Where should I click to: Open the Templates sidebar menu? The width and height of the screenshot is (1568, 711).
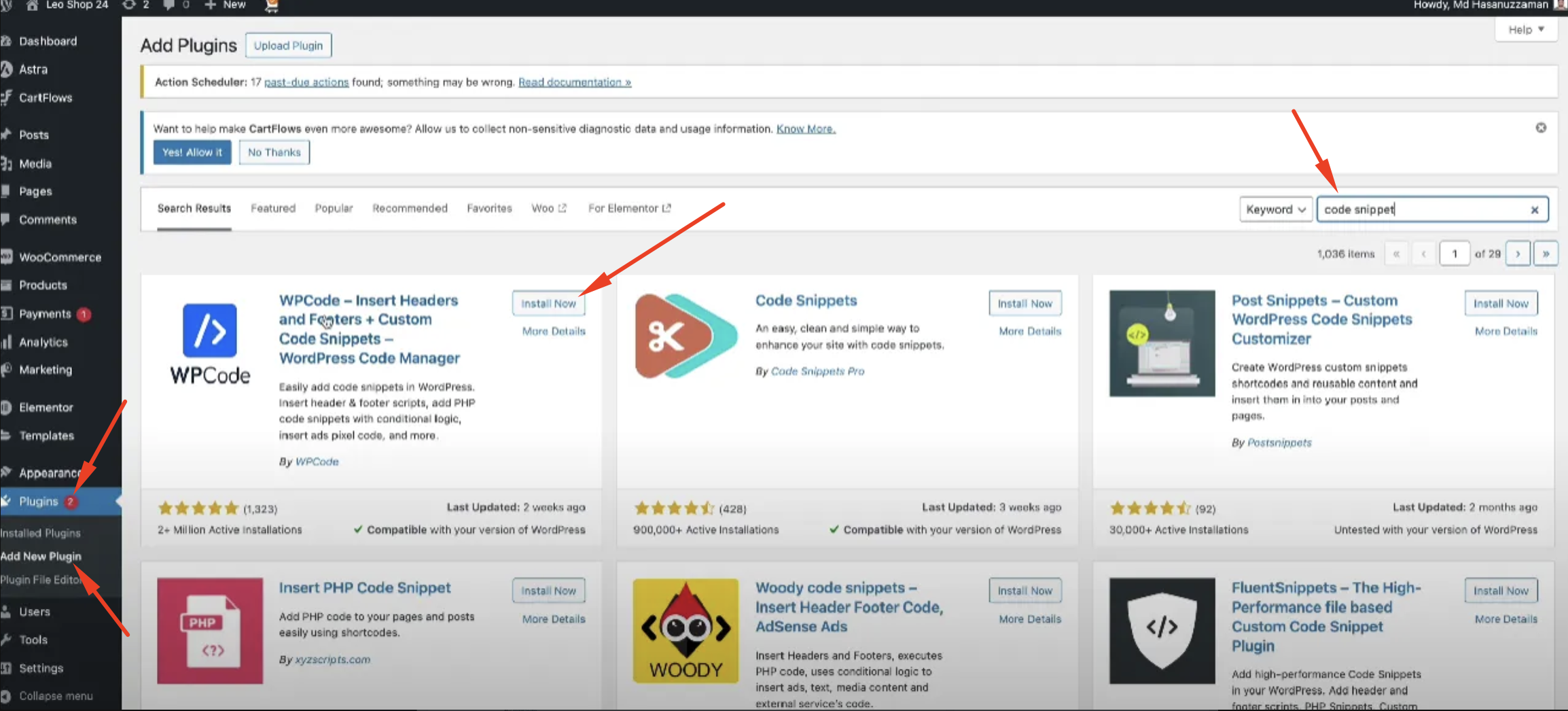tap(46, 436)
